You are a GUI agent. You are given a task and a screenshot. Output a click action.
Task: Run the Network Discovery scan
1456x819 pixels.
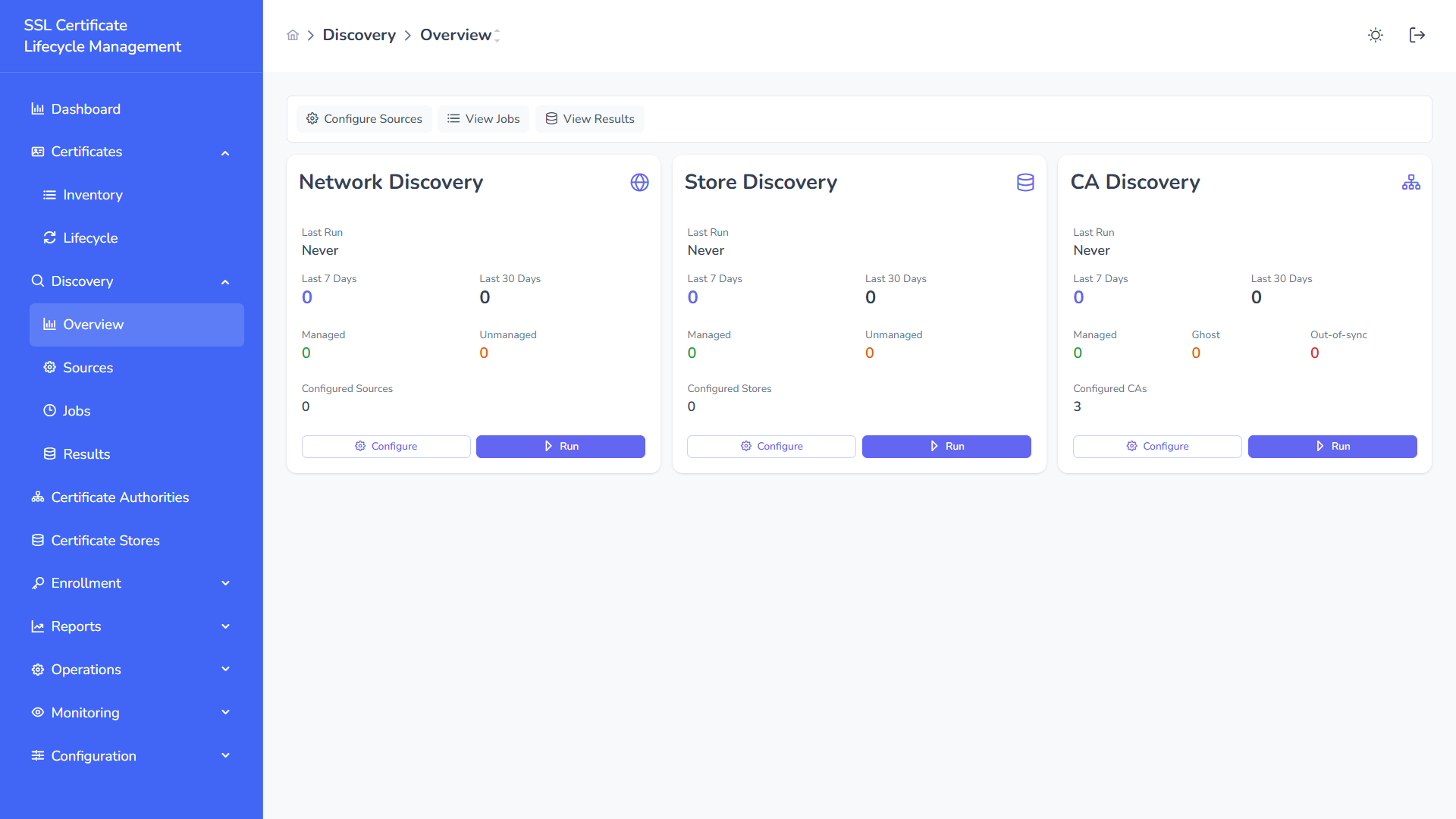coord(560,446)
